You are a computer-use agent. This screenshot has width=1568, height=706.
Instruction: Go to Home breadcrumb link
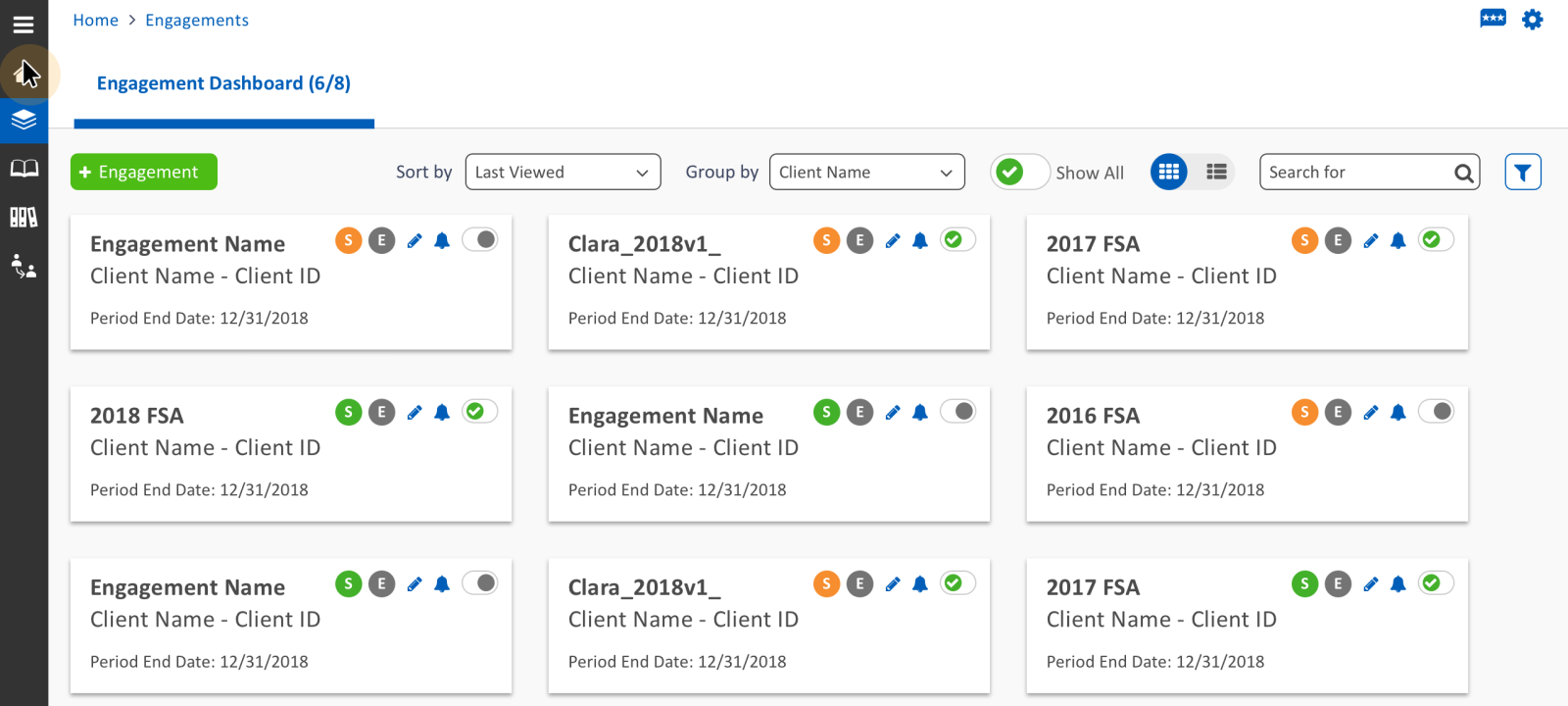click(95, 21)
